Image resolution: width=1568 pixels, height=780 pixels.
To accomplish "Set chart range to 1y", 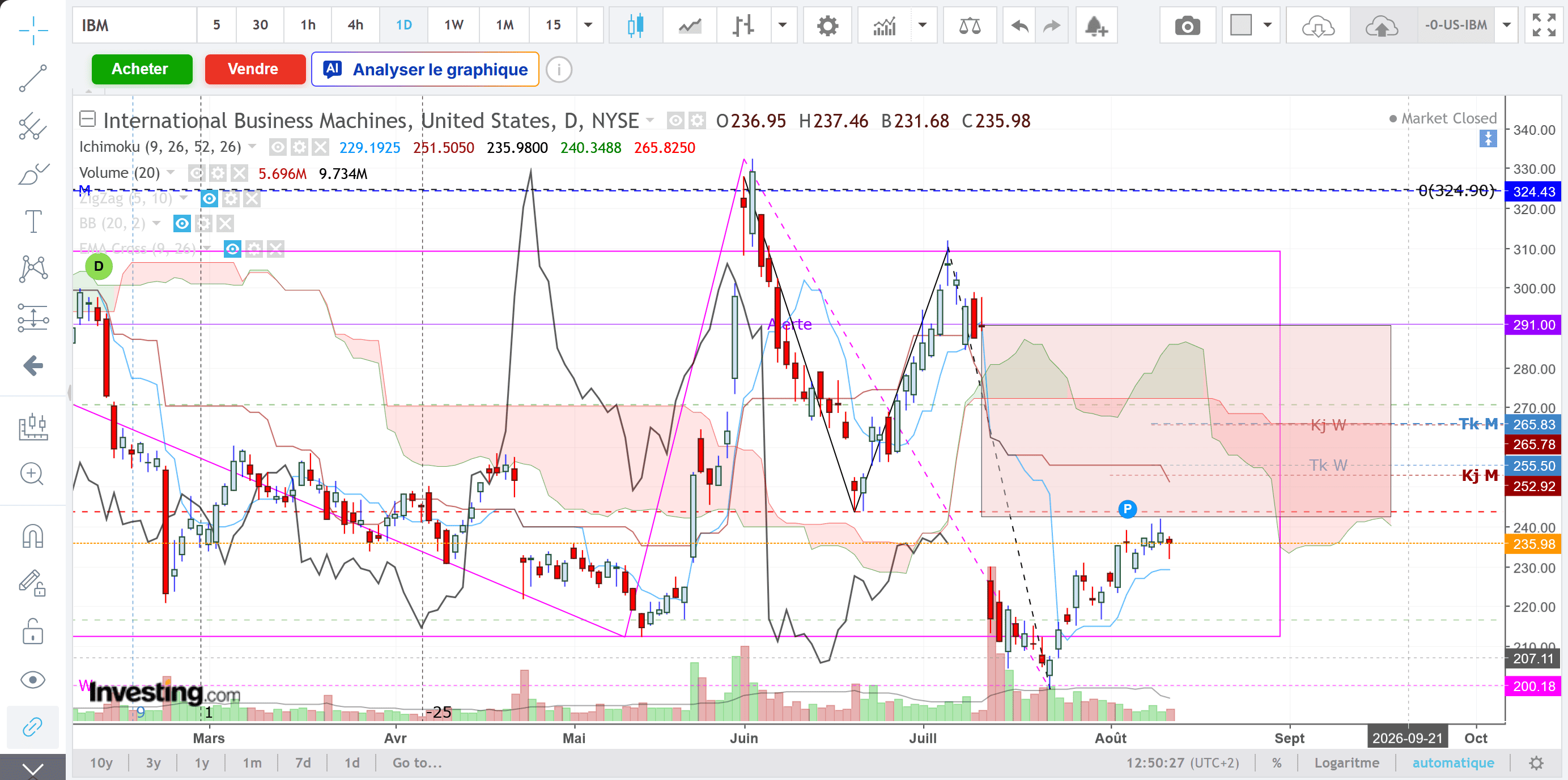I will tap(202, 763).
